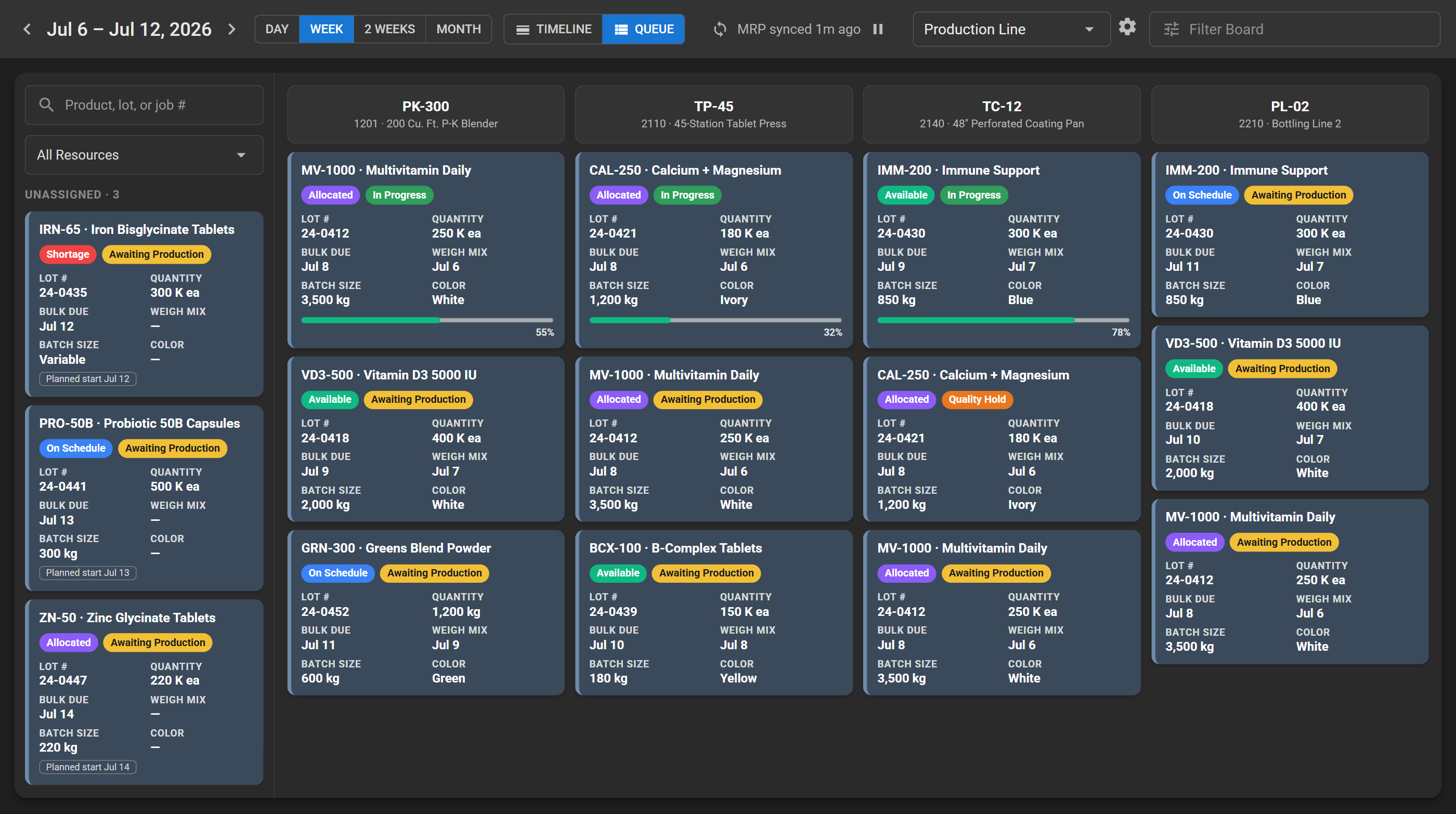Focus the Product, lot, or job search field
Image resolution: width=1456 pixels, height=814 pixels.
pyautogui.click(x=144, y=104)
